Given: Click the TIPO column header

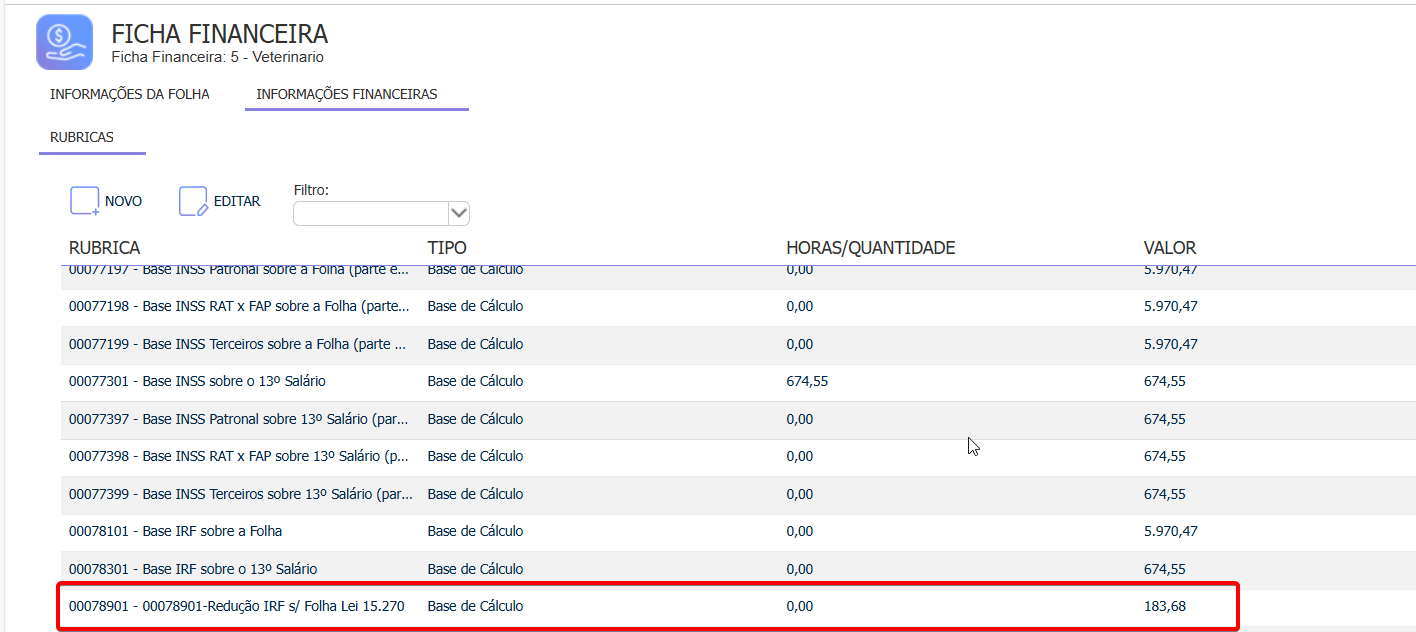Looking at the screenshot, I should tap(447, 248).
